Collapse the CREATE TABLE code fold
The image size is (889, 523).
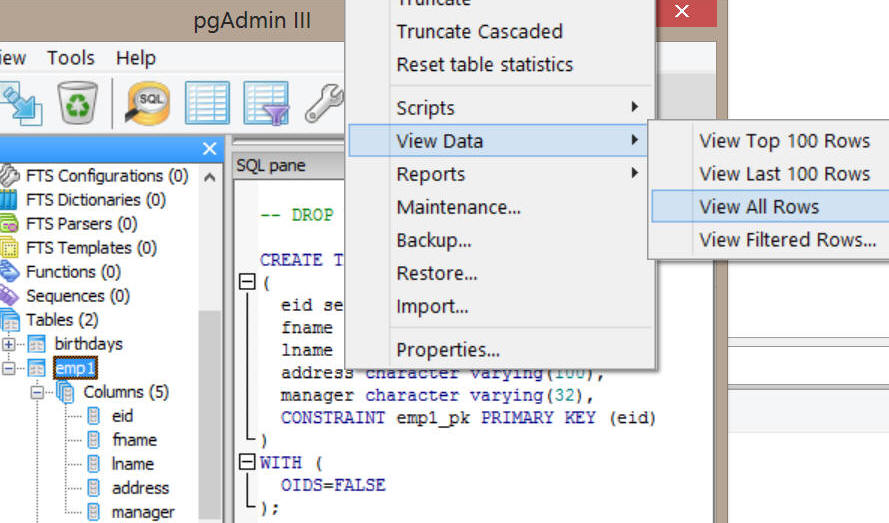tap(247, 281)
